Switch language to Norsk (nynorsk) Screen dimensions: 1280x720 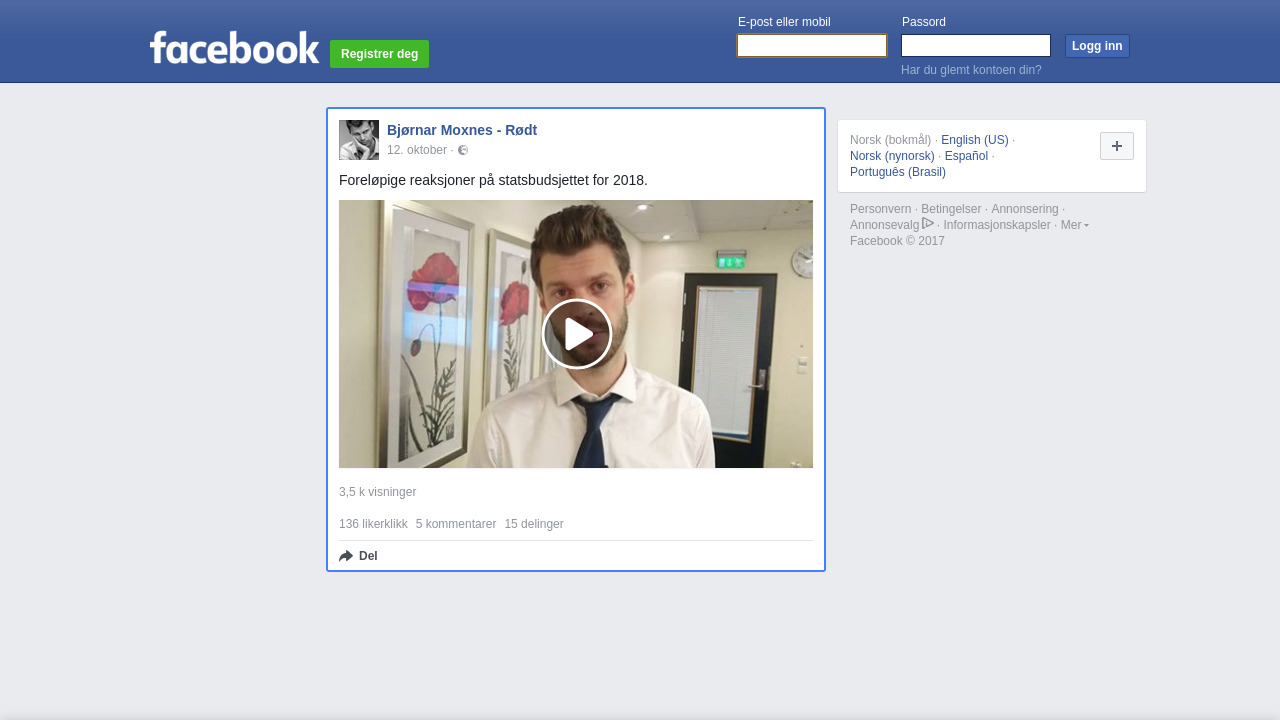[892, 156]
